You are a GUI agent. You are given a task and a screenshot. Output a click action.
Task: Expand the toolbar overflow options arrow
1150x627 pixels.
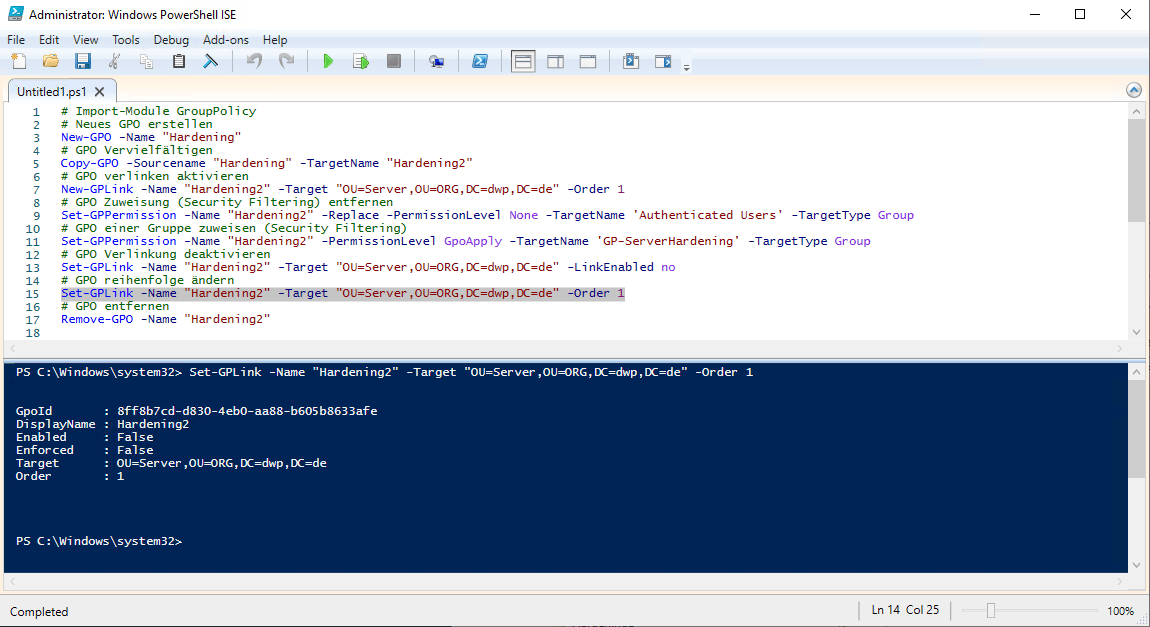pos(686,67)
